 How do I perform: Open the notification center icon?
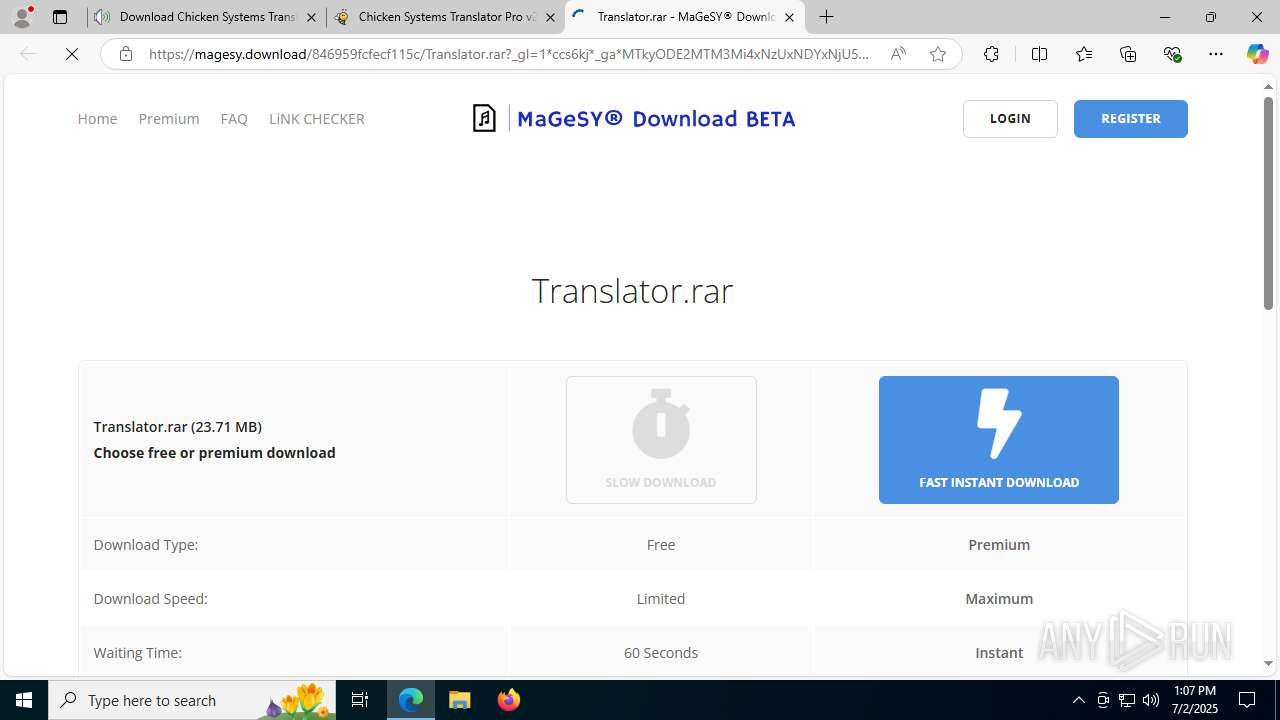[1247, 700]
